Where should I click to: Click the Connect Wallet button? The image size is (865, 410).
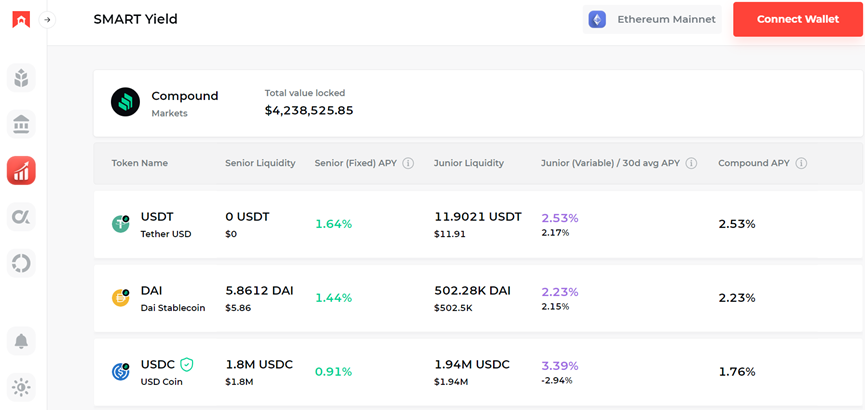[797, 19]
